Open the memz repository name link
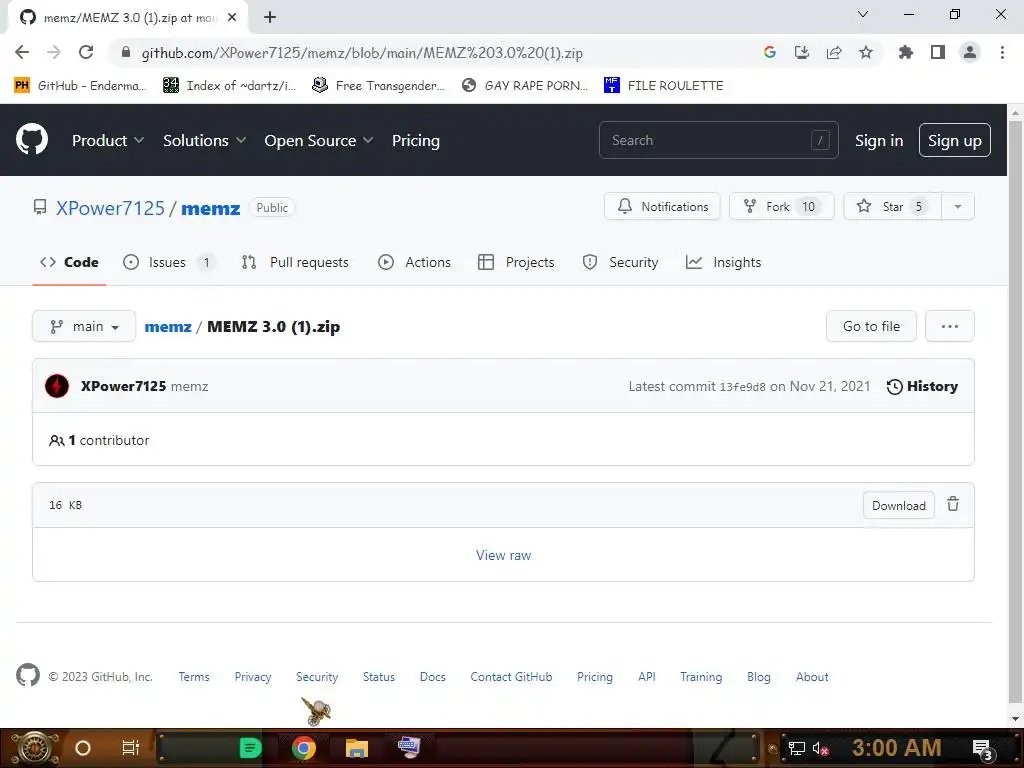The image size is (1024, 768). point(210,208)
